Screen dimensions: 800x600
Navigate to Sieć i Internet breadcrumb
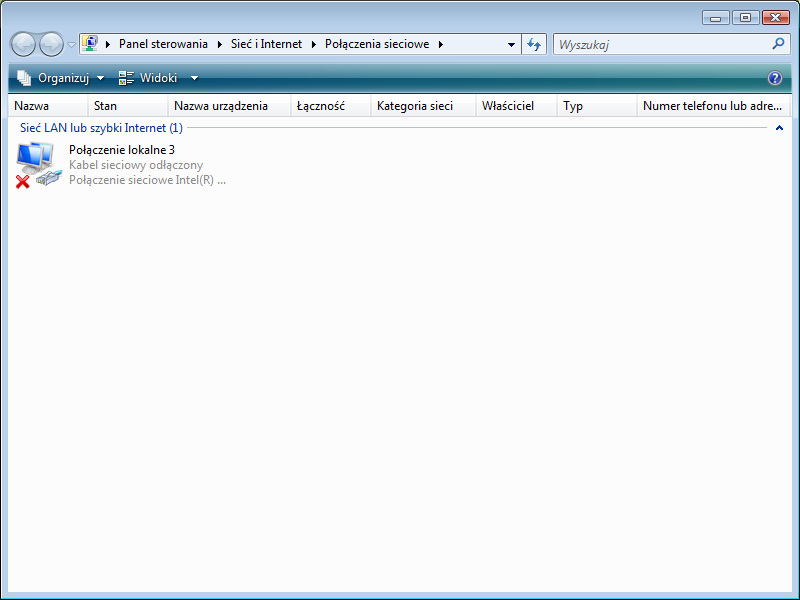tap(266, 44)
